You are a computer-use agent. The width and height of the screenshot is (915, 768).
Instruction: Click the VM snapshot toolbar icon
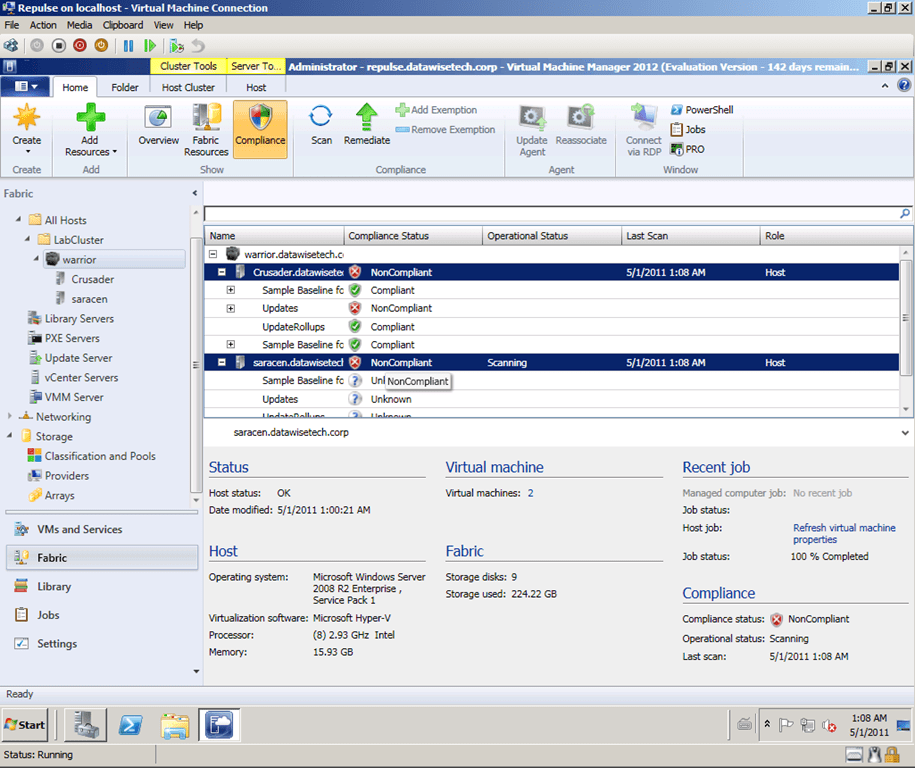(176, 46)
